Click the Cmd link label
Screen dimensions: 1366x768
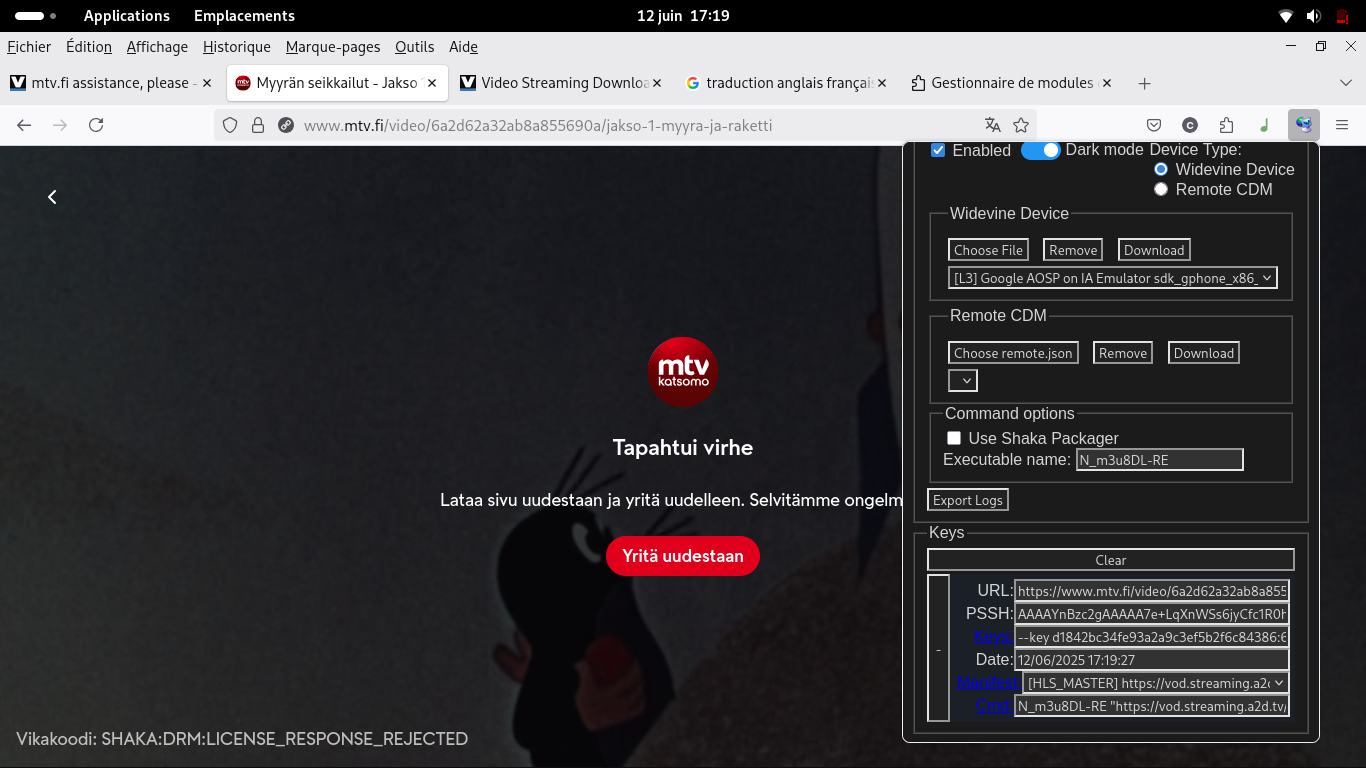tap(994, 706)
